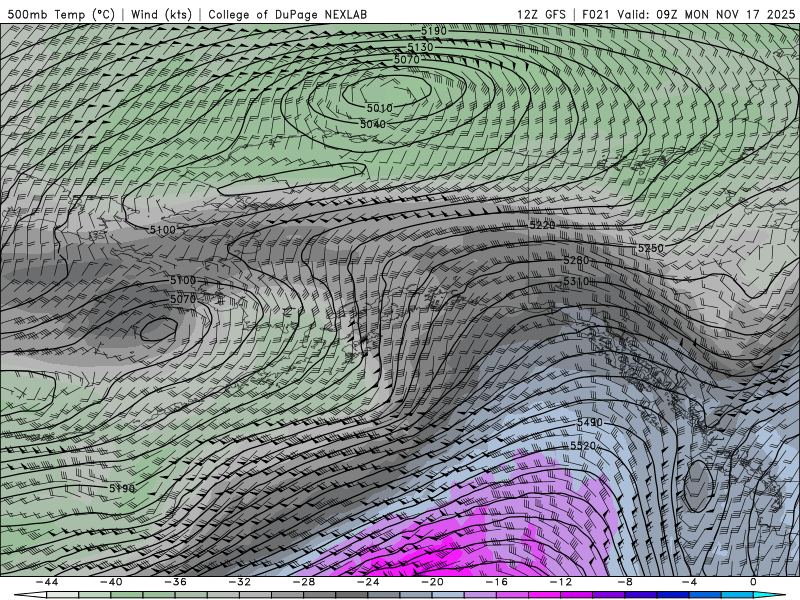
Task: Click the 5250 height contour label
Action: (x=651, y=248)
